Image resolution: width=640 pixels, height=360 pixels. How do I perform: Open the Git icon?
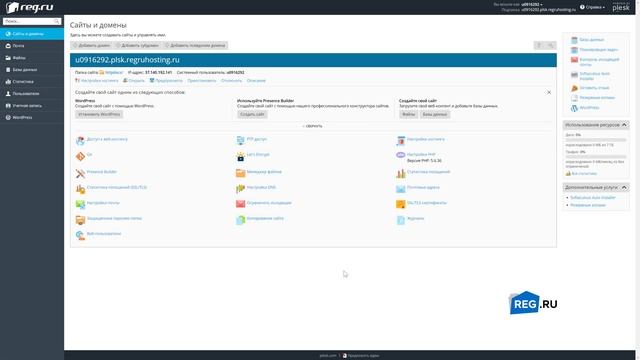pyautogui.click(x=80, y=156)
